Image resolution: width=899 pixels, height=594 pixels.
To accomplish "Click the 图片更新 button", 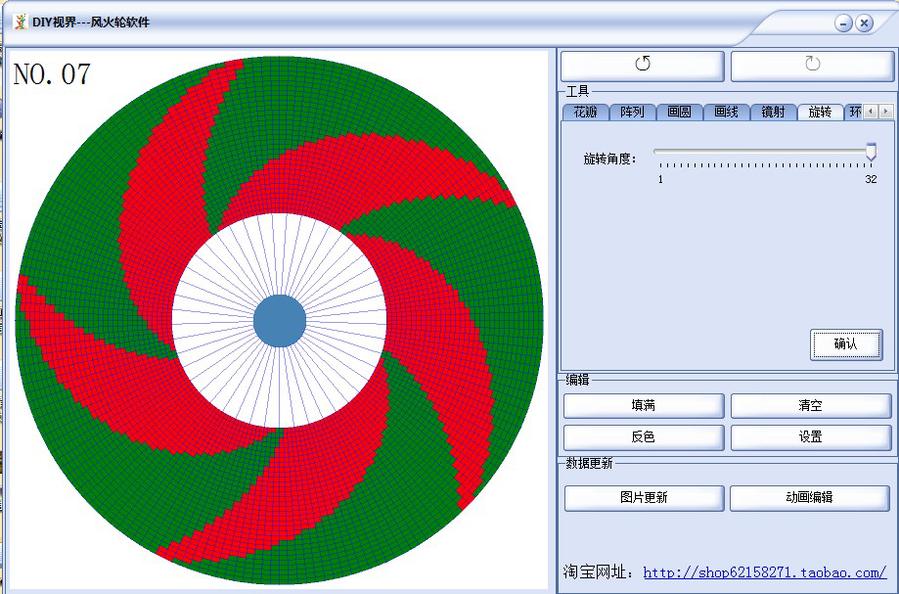I will 643,498.
